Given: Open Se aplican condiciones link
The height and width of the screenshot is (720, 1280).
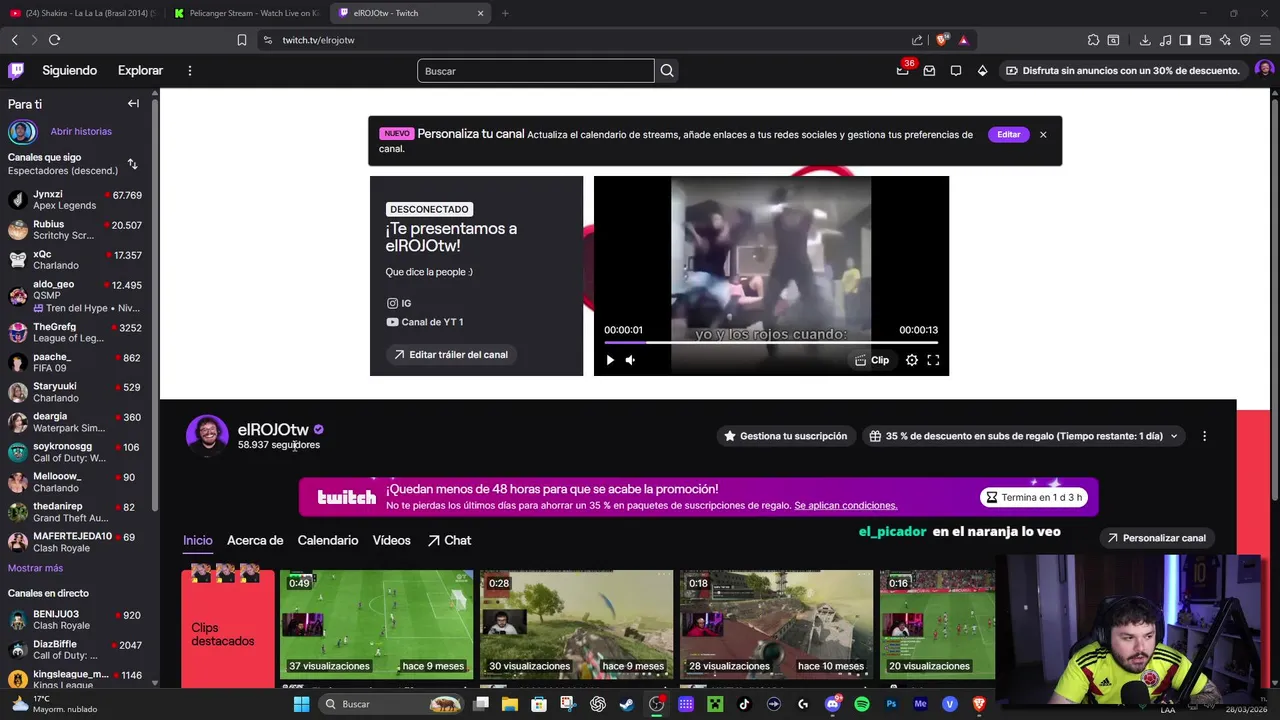Looking at the screenshot, I should click(846, 505).
